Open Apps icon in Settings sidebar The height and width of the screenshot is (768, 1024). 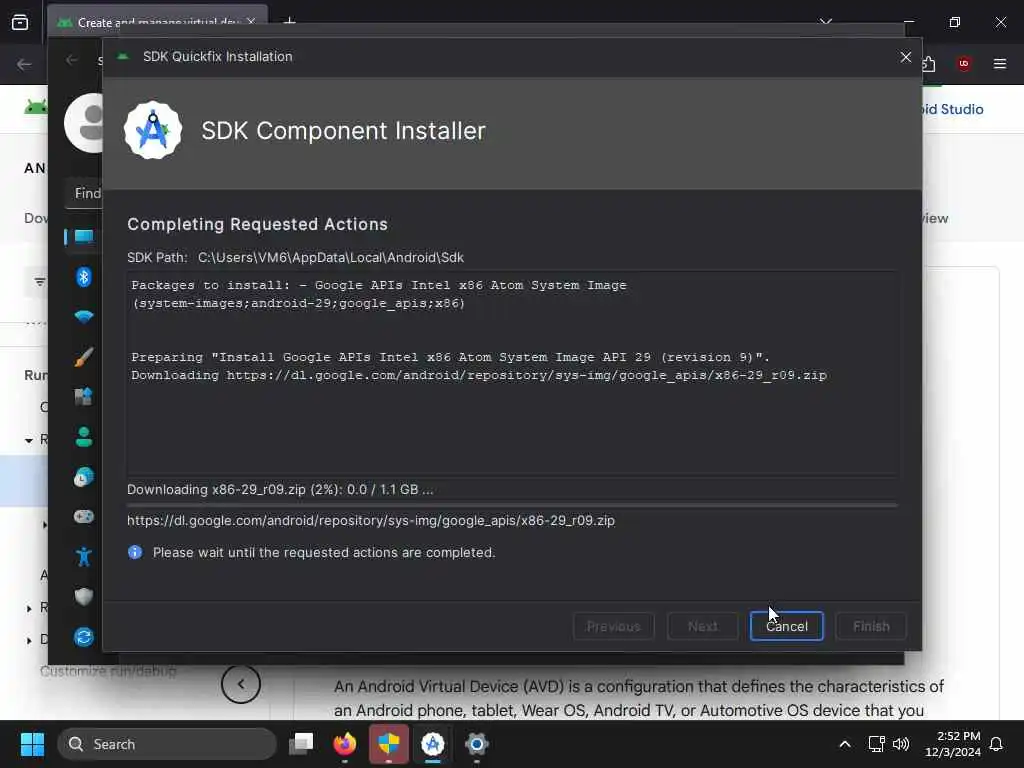(x=84, y=396)
